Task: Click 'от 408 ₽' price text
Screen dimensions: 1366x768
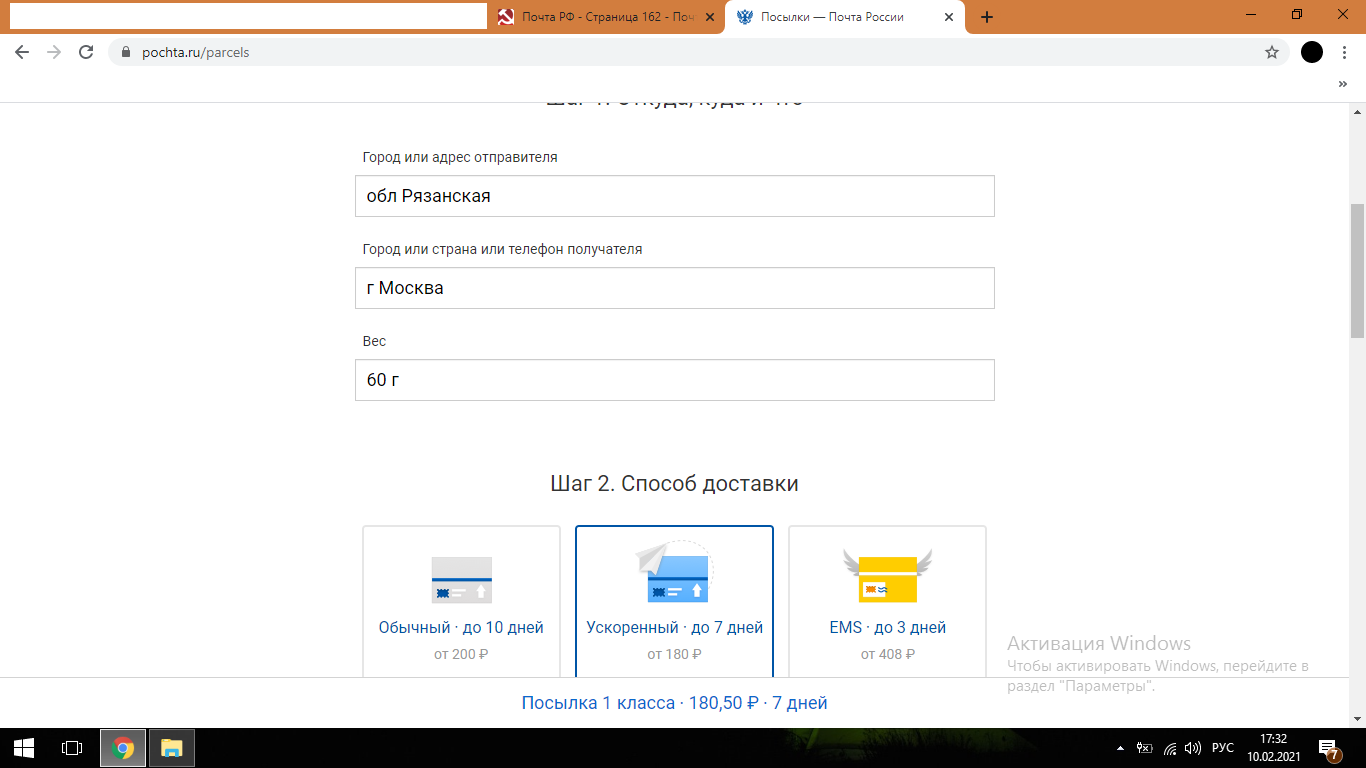Action: tap(888, 654)
